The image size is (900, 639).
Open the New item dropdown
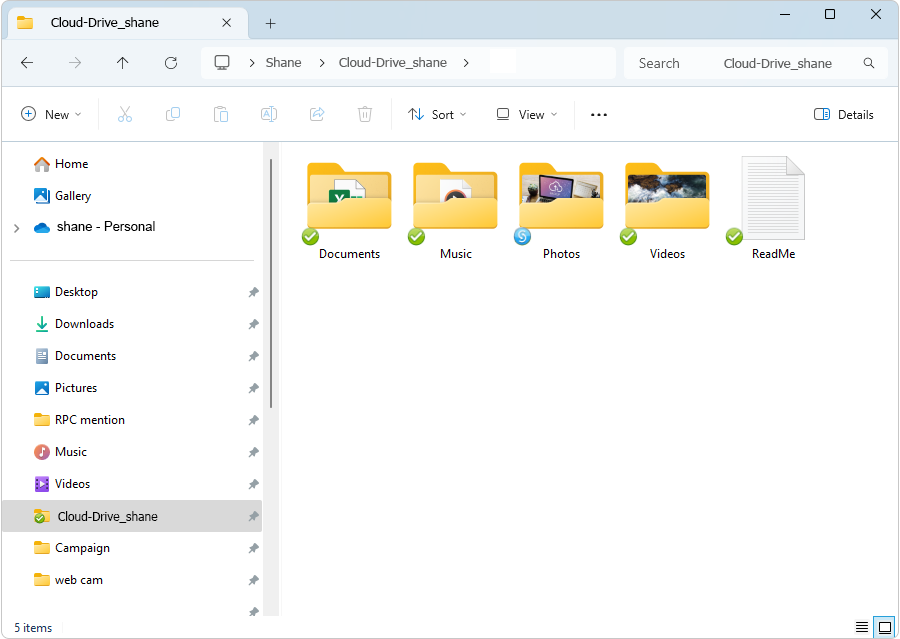[51, 114]
